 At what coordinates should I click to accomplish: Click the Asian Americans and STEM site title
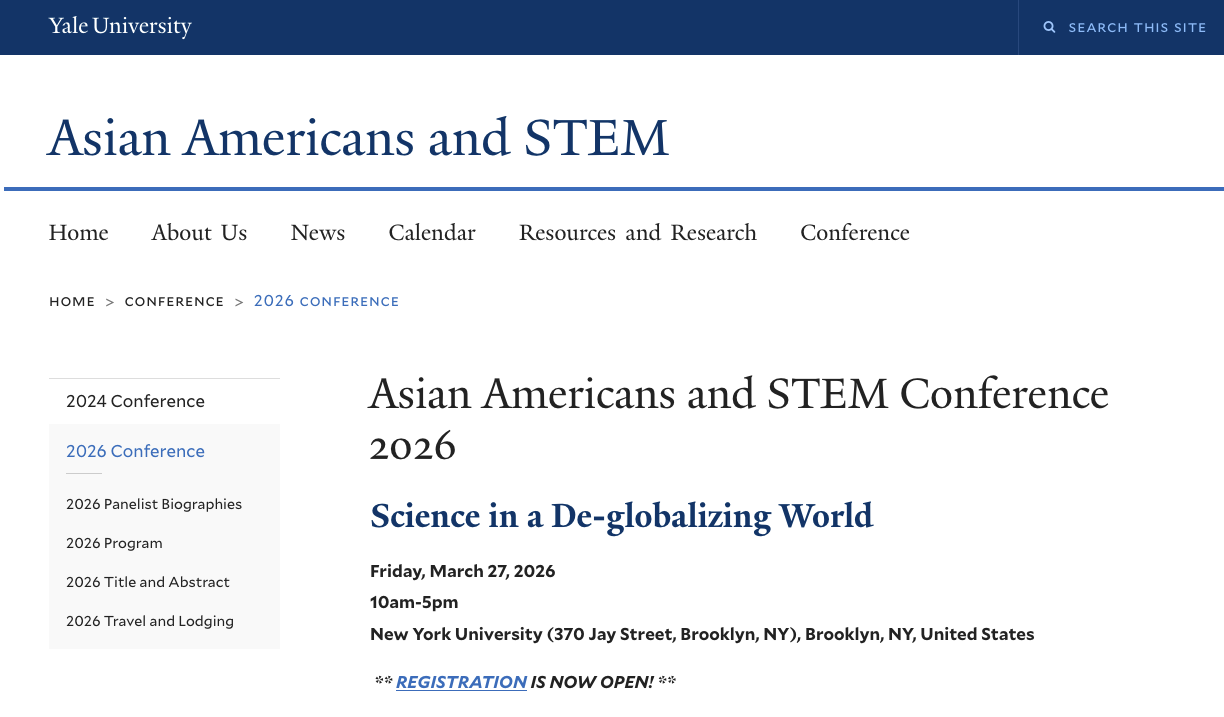[357, 138]
